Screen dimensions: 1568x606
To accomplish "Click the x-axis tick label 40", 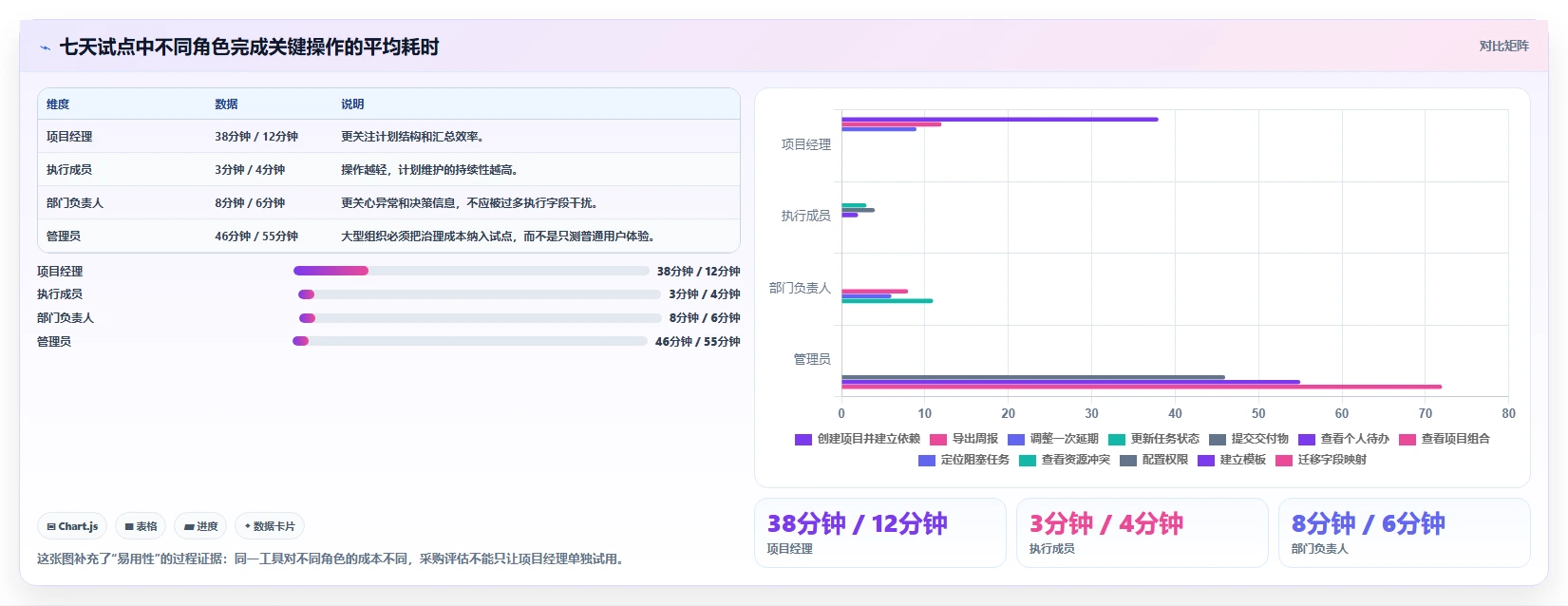I will click(1175, 413).
